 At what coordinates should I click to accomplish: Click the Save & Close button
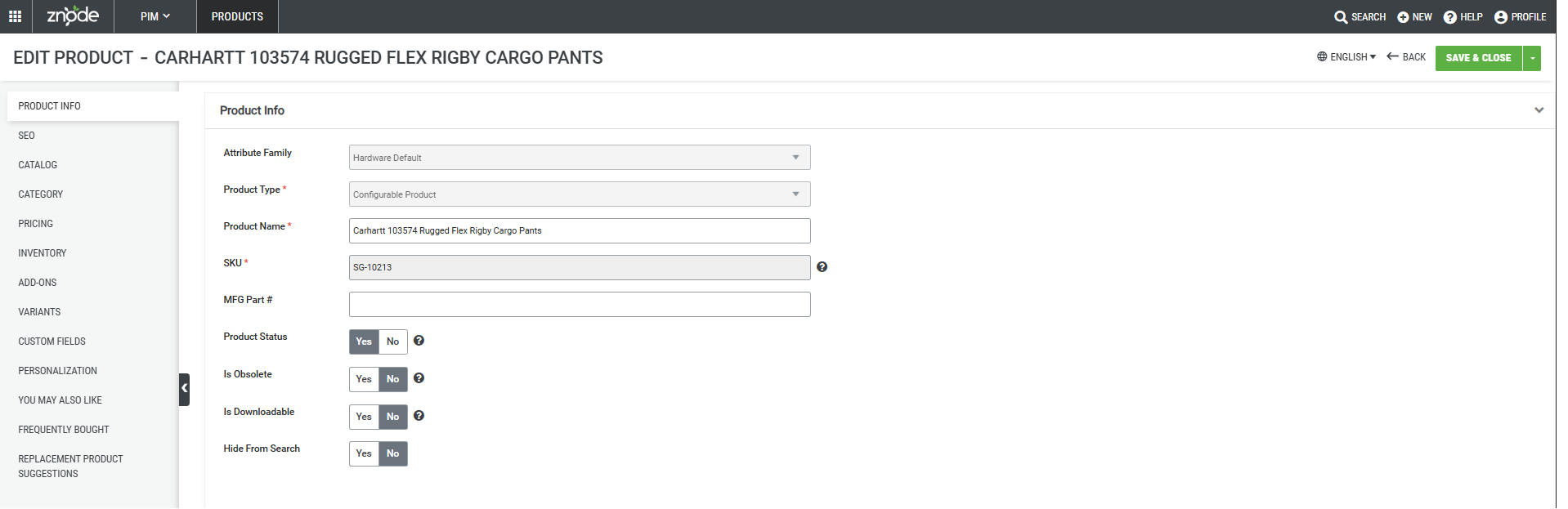click(1478, 58)
